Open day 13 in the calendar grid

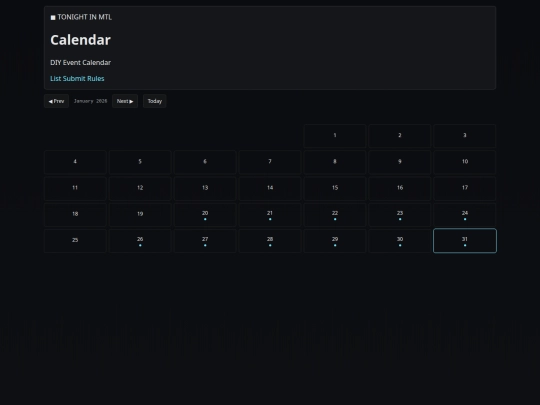click(x=205, y=188)
